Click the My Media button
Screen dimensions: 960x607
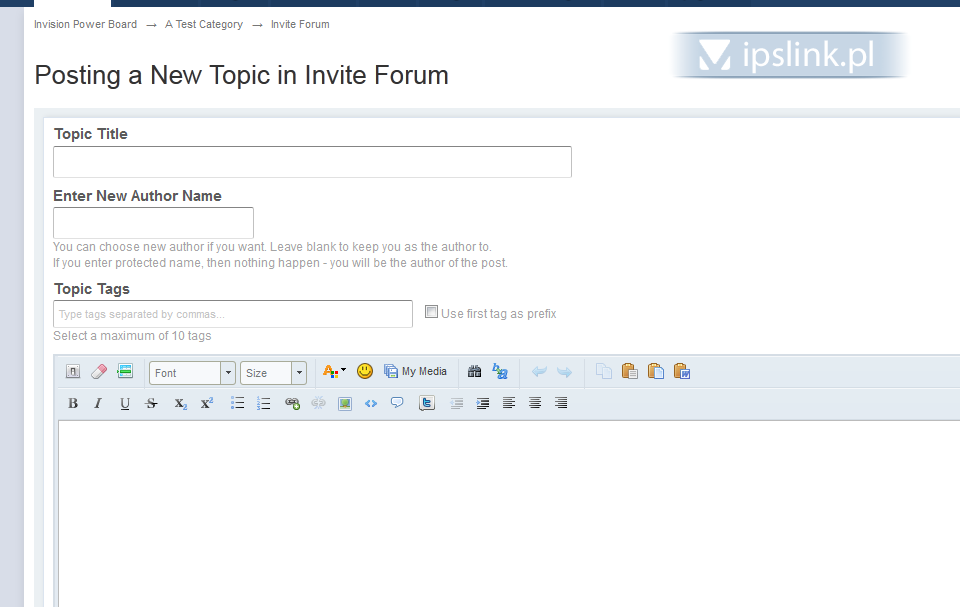[416, 372]
